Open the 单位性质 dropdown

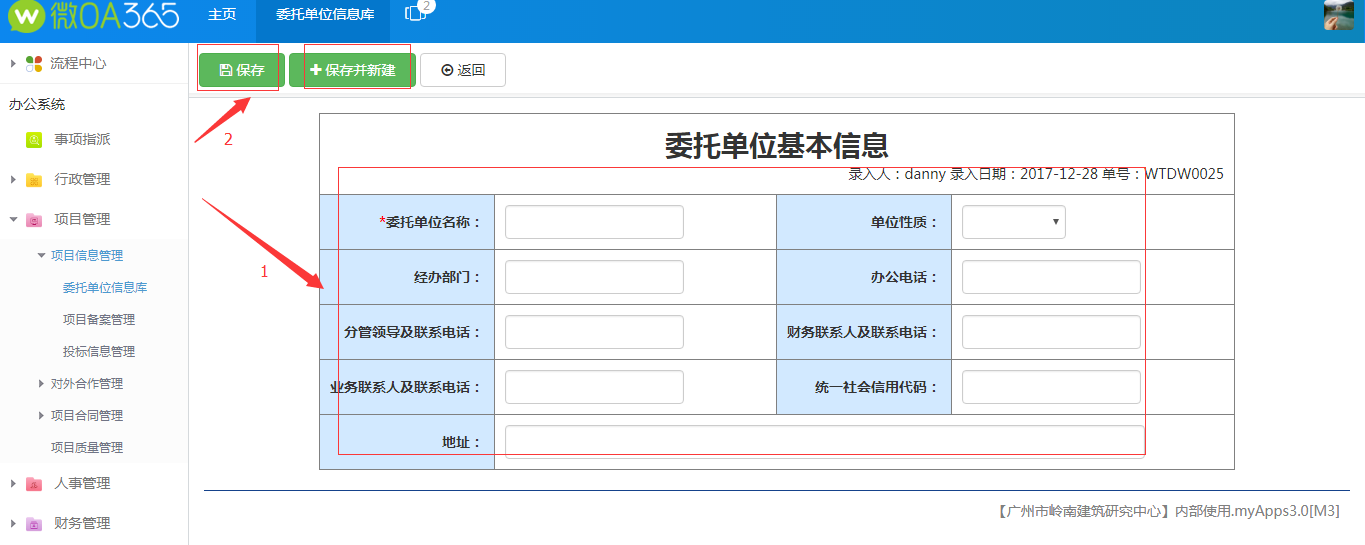(x=1013, y=222)
